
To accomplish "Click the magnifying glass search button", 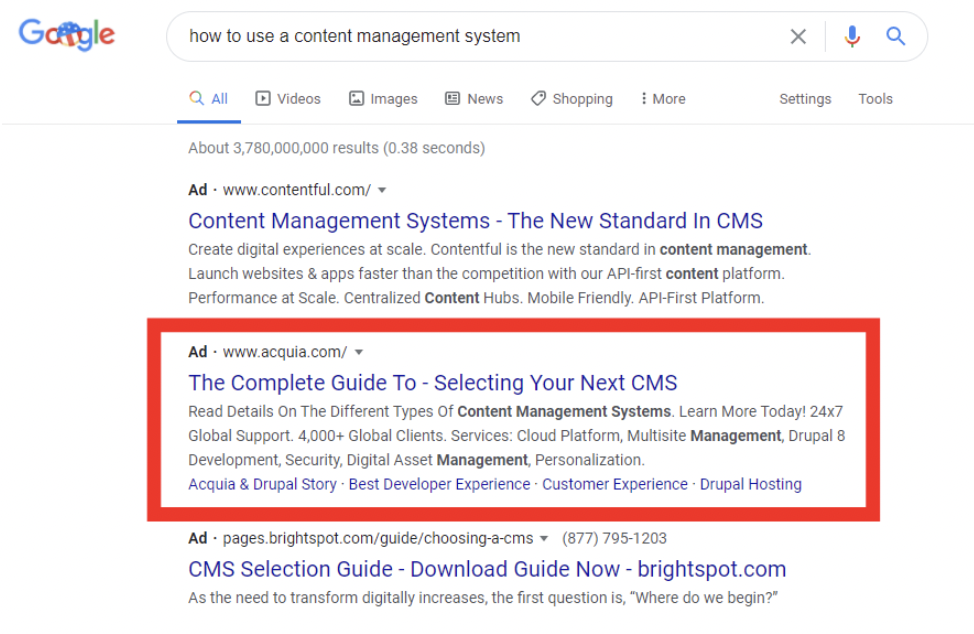I will pyautogui.click(x=896, y=37).
